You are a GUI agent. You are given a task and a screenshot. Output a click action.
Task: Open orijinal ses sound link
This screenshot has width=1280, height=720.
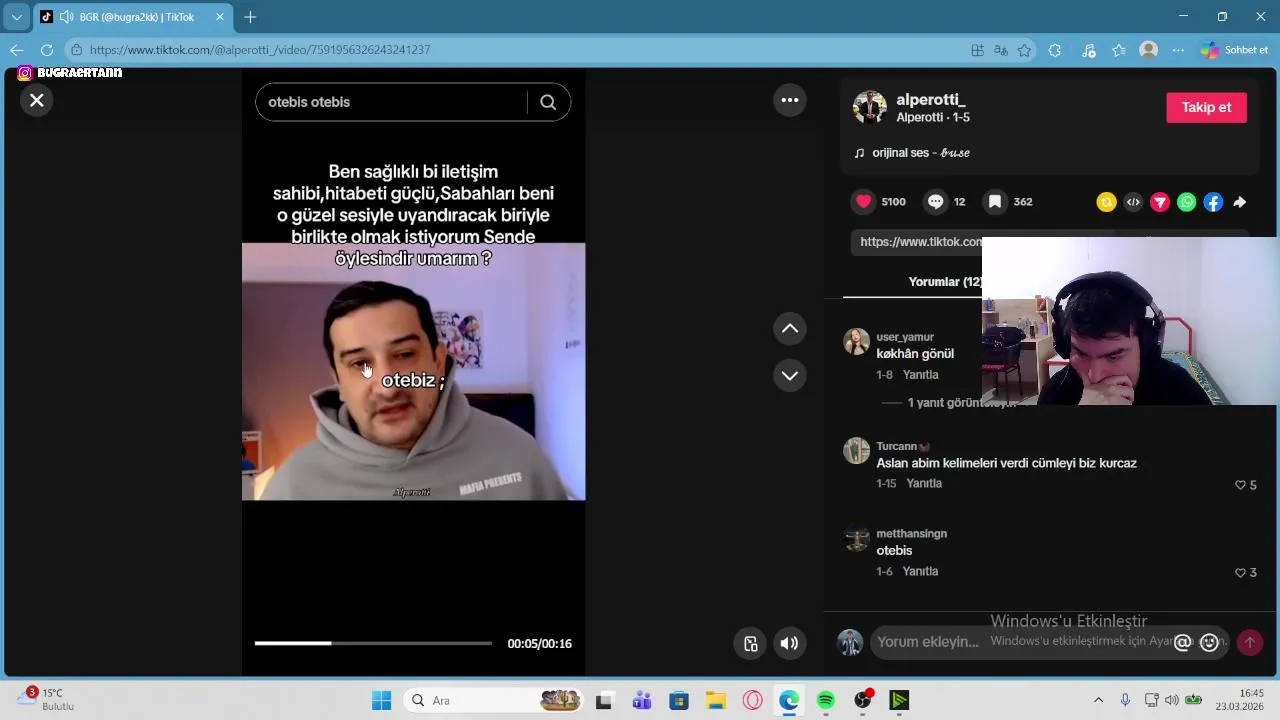pos(920,153)
